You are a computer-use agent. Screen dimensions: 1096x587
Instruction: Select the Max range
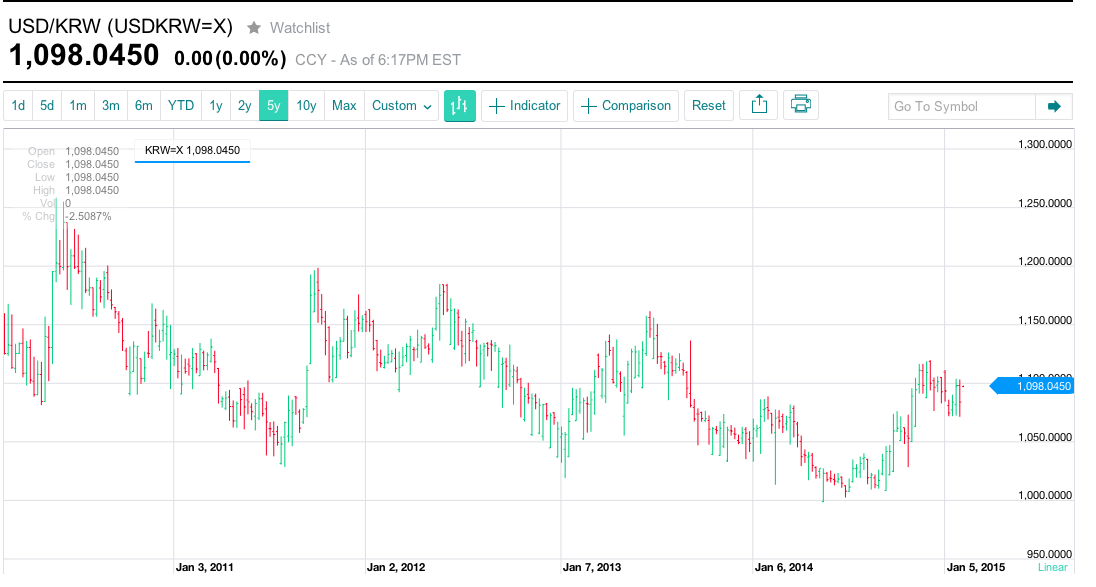[344, 106]
